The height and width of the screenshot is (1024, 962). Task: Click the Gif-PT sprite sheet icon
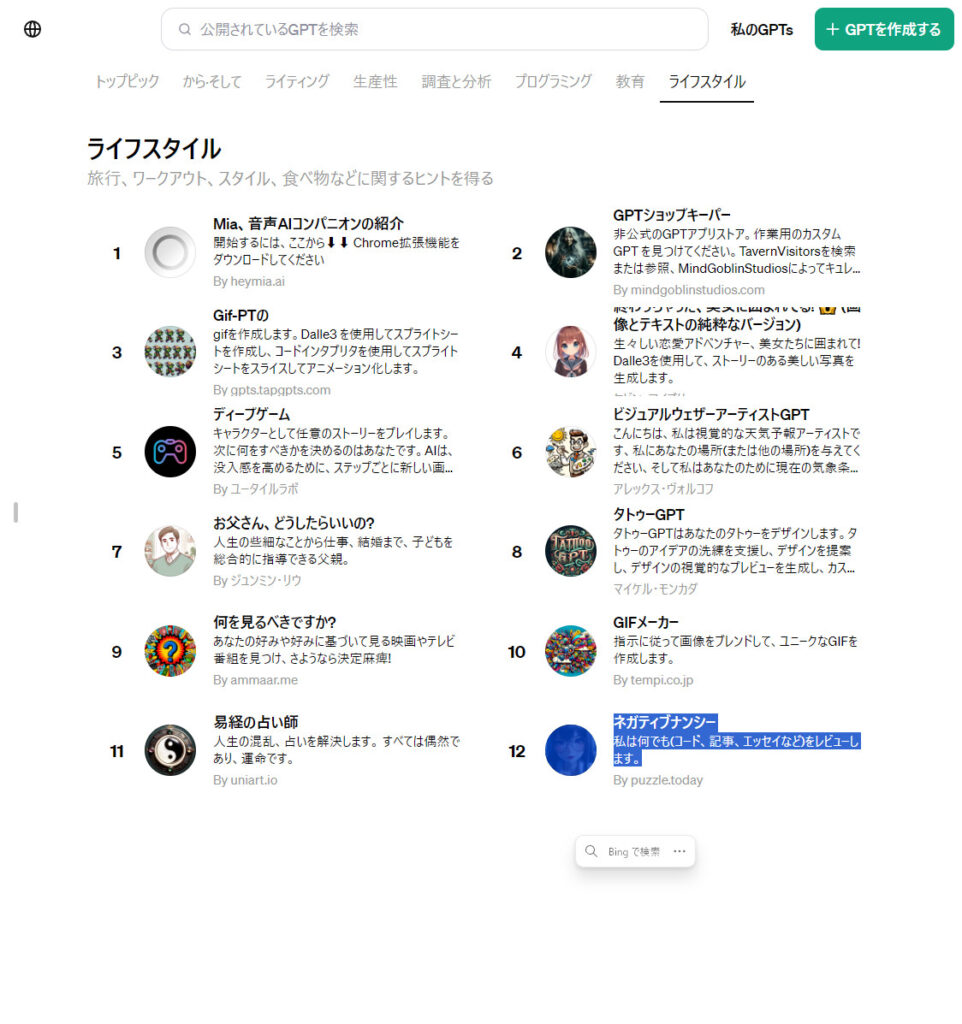[170, 352]
